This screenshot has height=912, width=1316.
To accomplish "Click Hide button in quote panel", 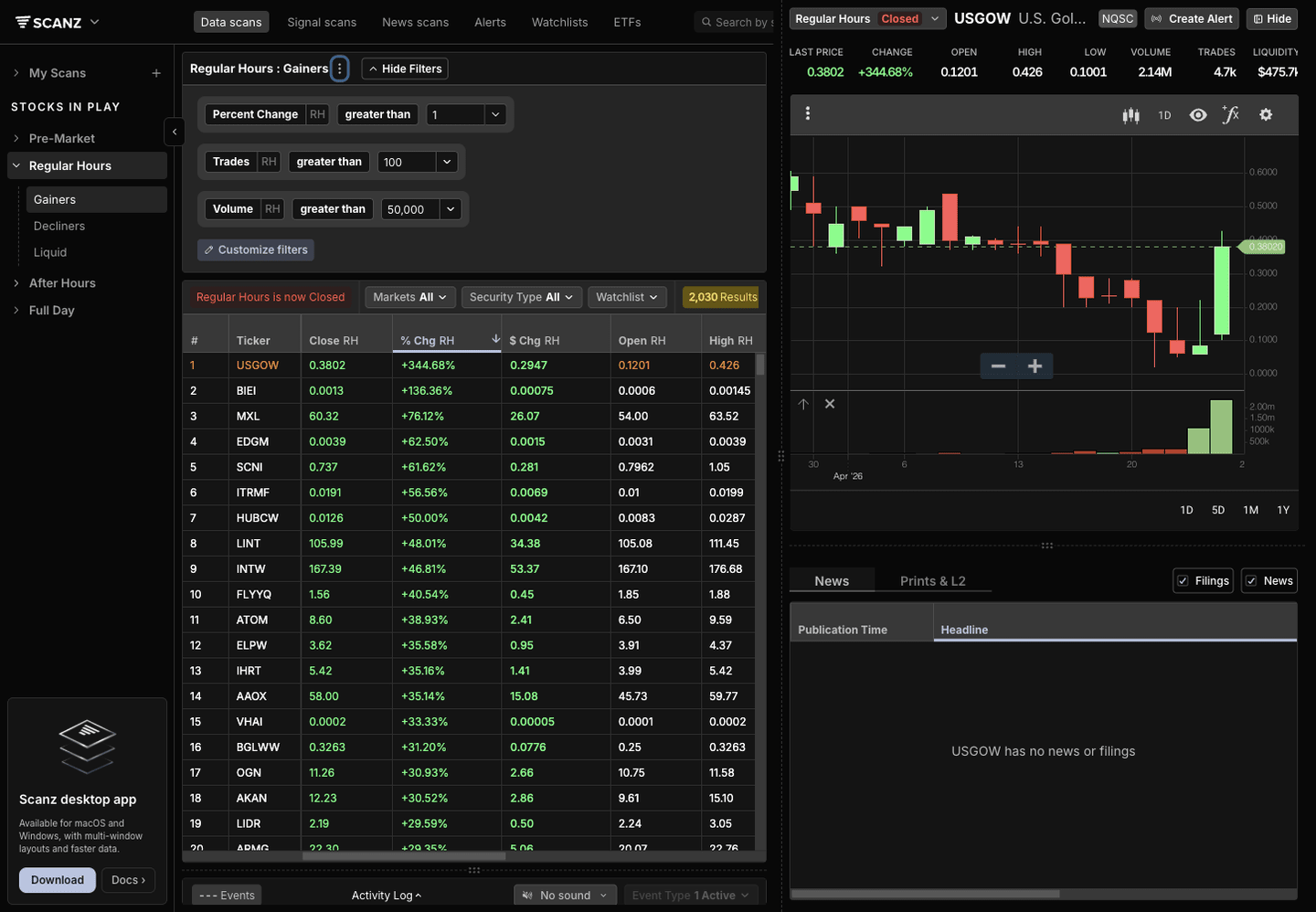I will point(1271,18).
